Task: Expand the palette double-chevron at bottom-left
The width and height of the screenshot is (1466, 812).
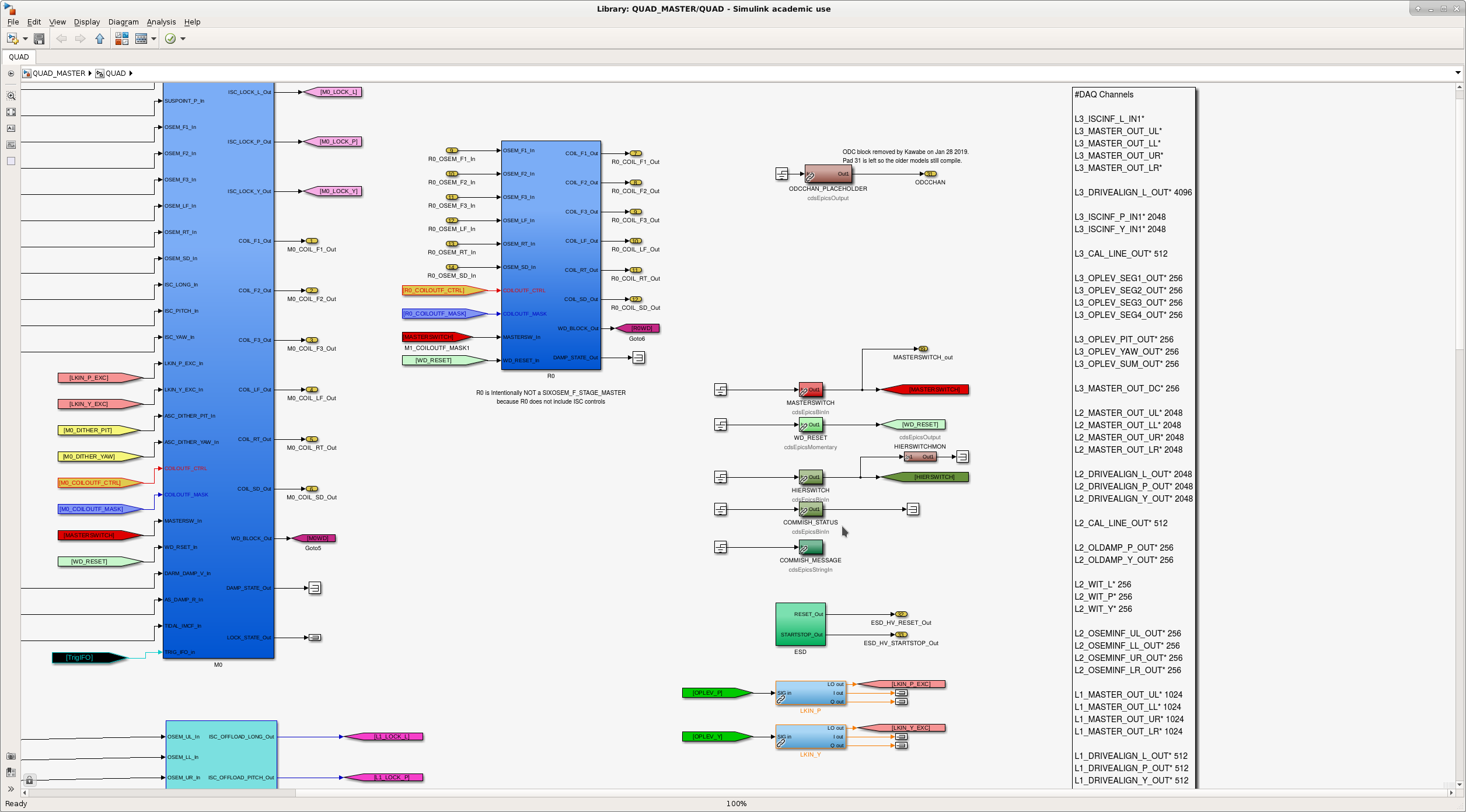Action: click(11, 789)
